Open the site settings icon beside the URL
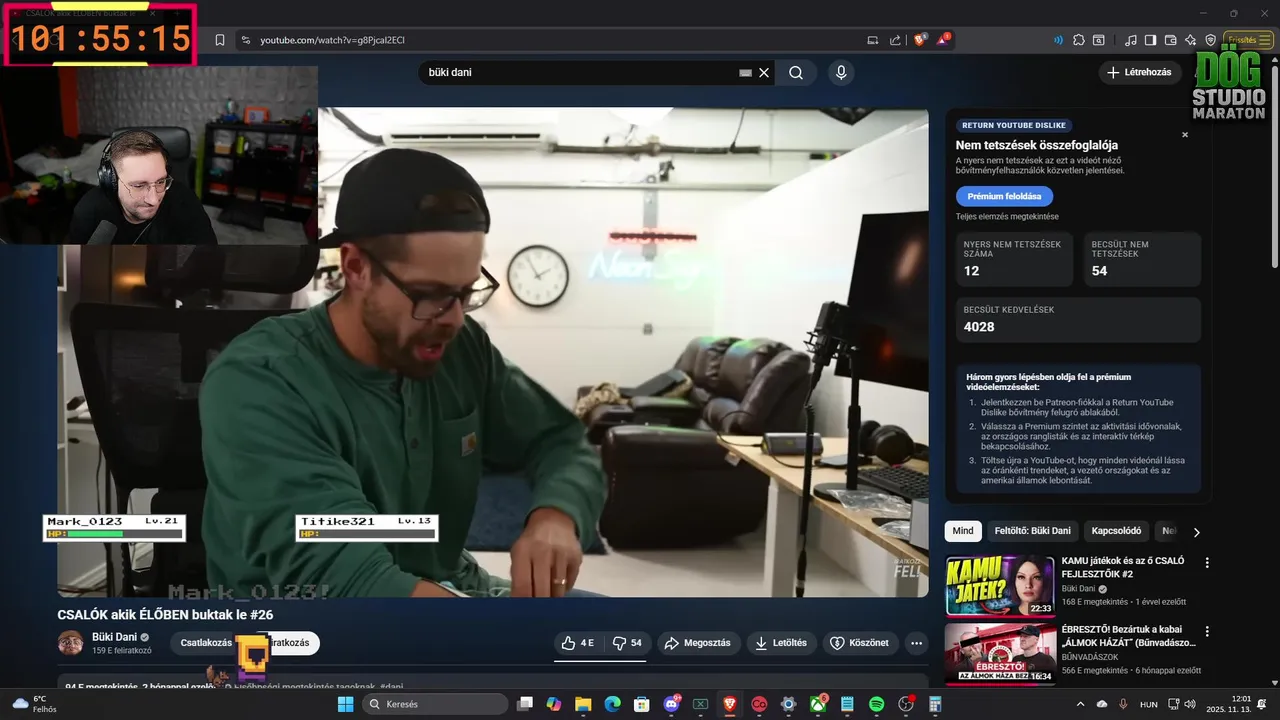 pos(245,40)
